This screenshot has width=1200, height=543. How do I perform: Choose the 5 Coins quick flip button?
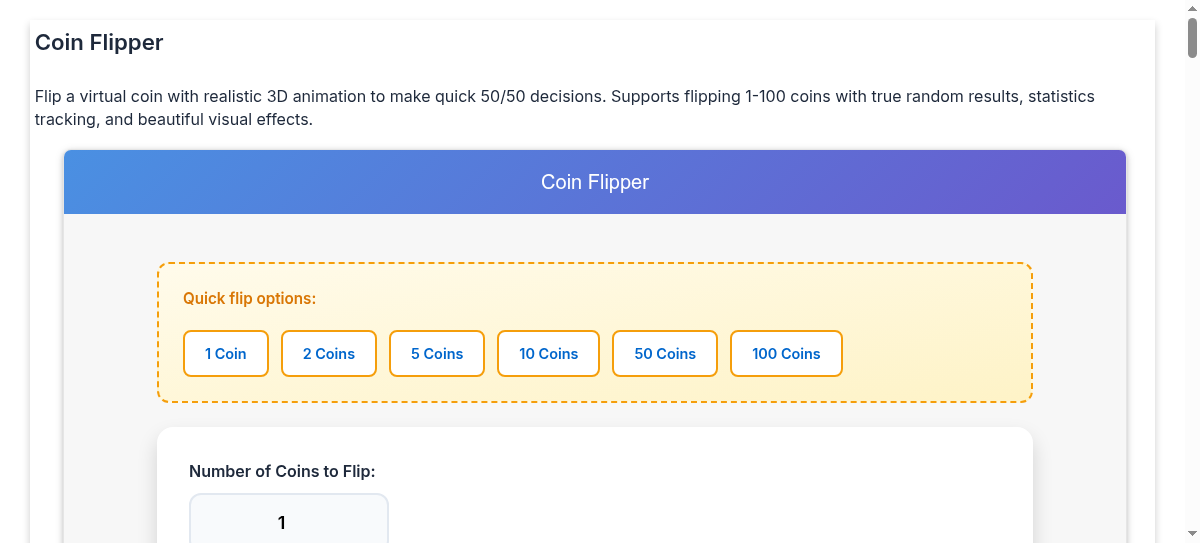tap(437, 354)
